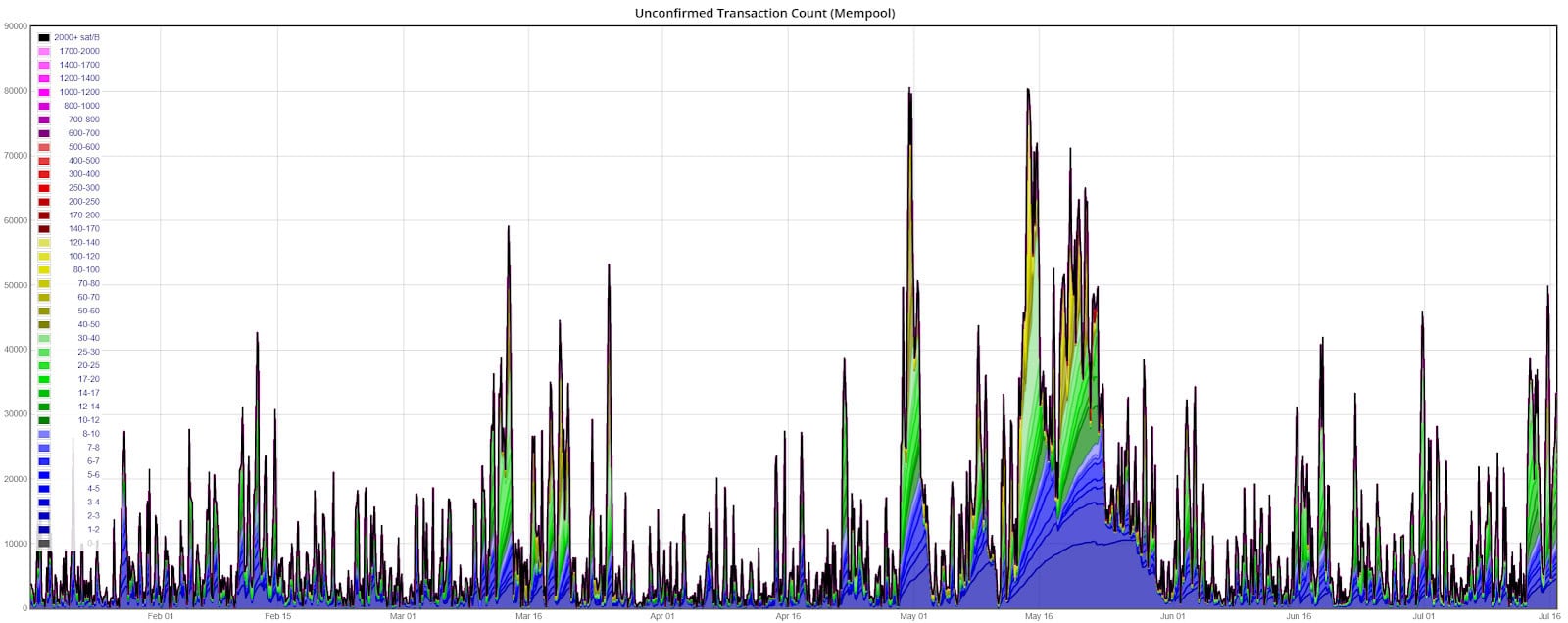
Task: Toggle the 20-25 series legend label
Action: click(88, 365)
